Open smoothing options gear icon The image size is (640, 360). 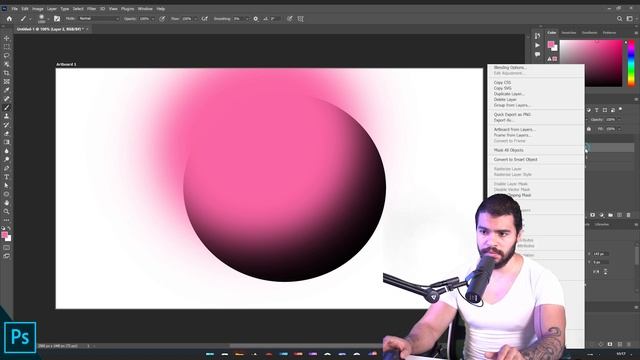pyautogui.click(x=256, y=19)
